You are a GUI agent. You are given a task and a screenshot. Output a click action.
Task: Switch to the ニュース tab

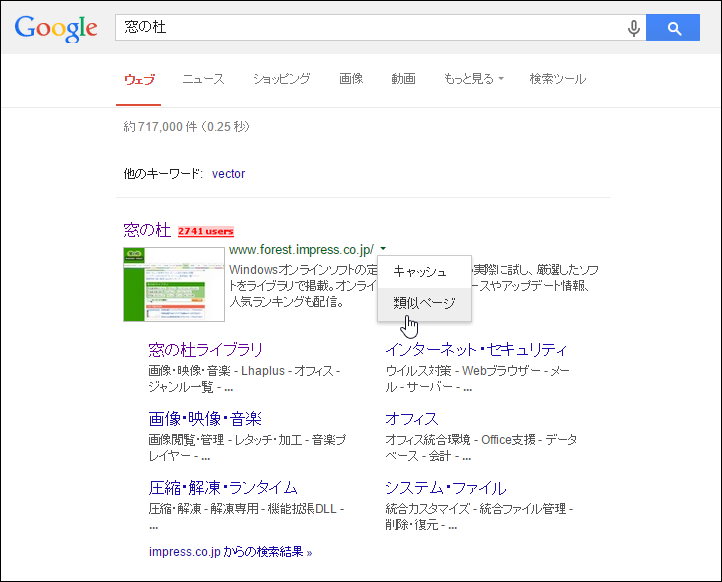203,79
